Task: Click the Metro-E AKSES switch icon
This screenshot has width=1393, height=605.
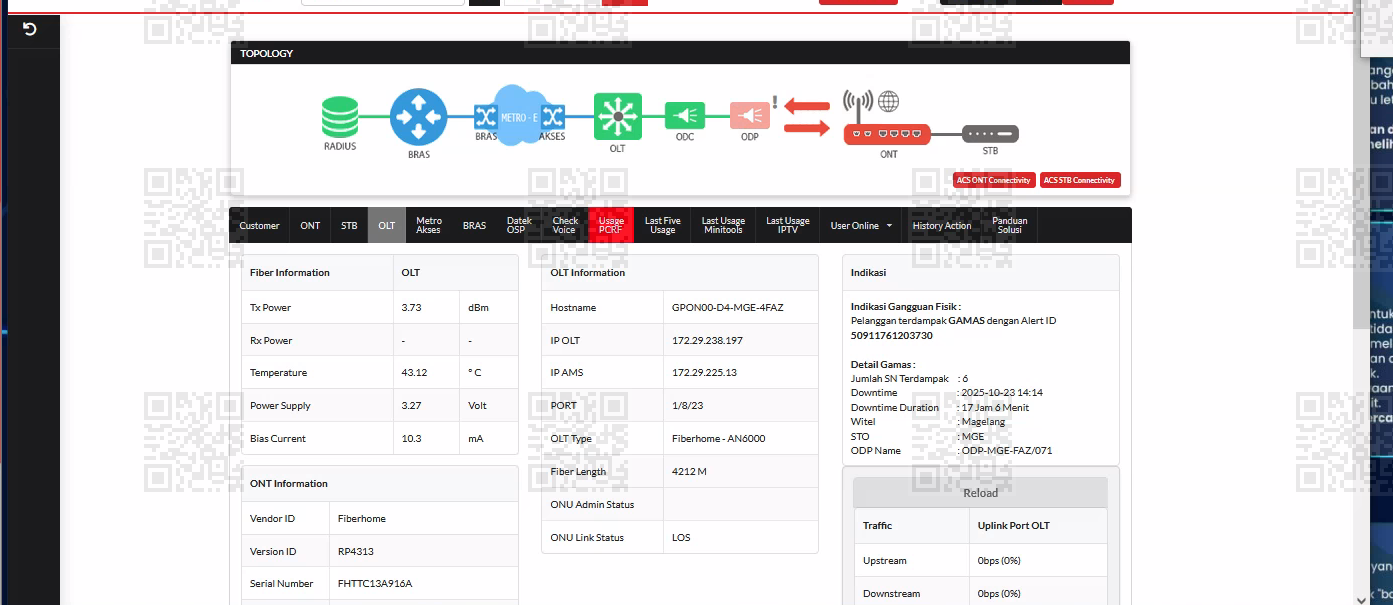Action: tap(552, 116)
